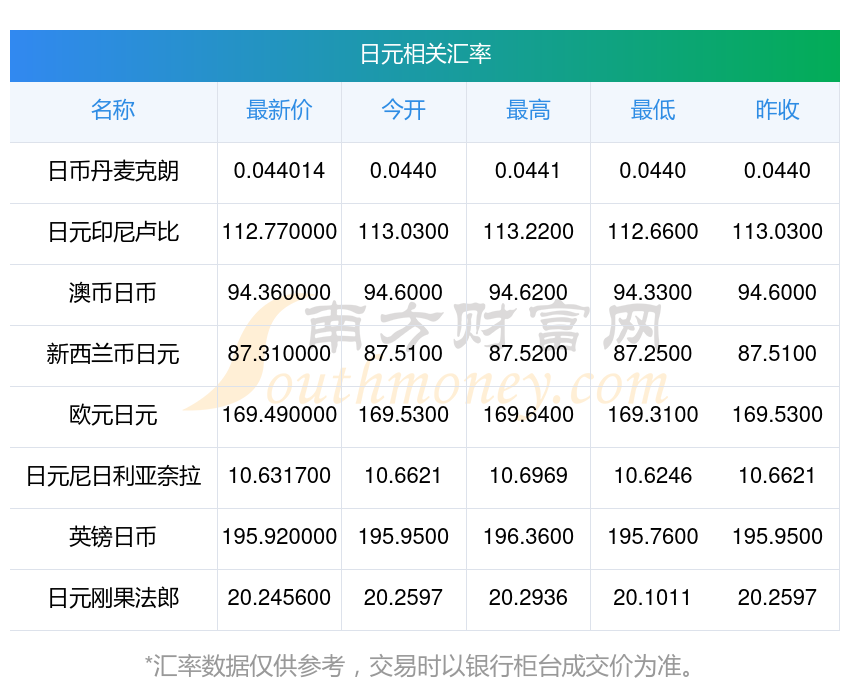Screen dimensions: 850x698
Task: Click the 日元刚果法郎 row name
Action: pos(113,598)
